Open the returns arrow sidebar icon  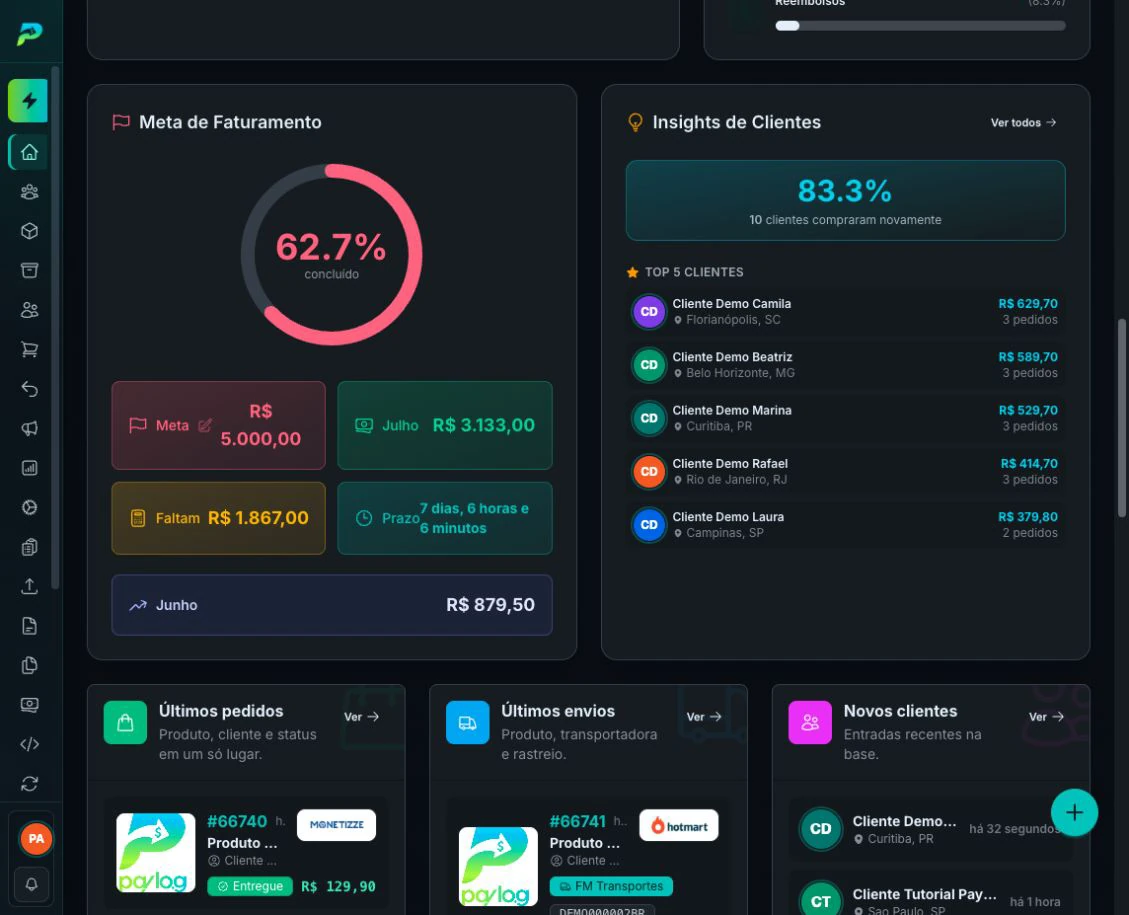point(30,389)
